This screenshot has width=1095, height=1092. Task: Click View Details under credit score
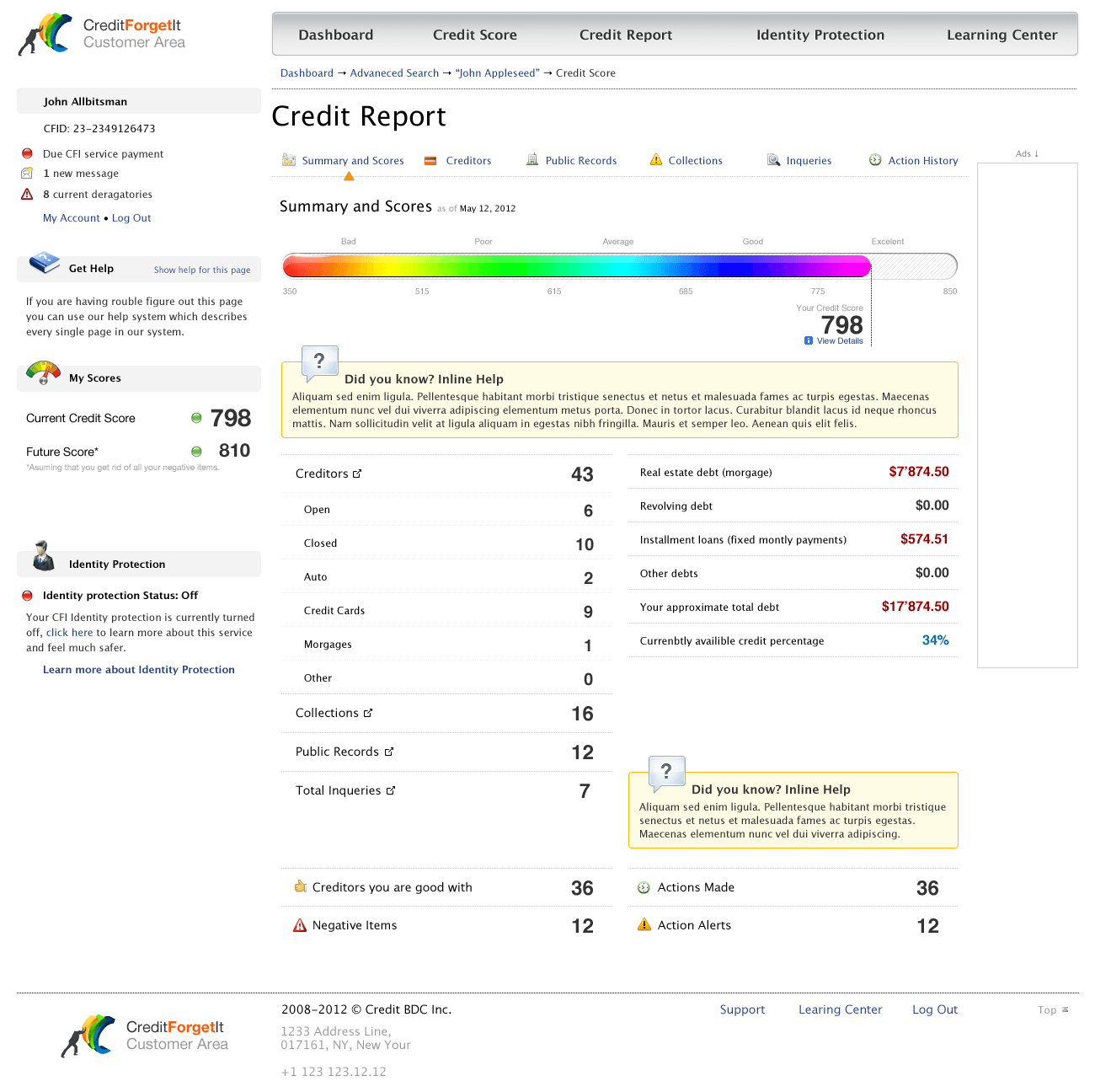click(x=839, y=341)
